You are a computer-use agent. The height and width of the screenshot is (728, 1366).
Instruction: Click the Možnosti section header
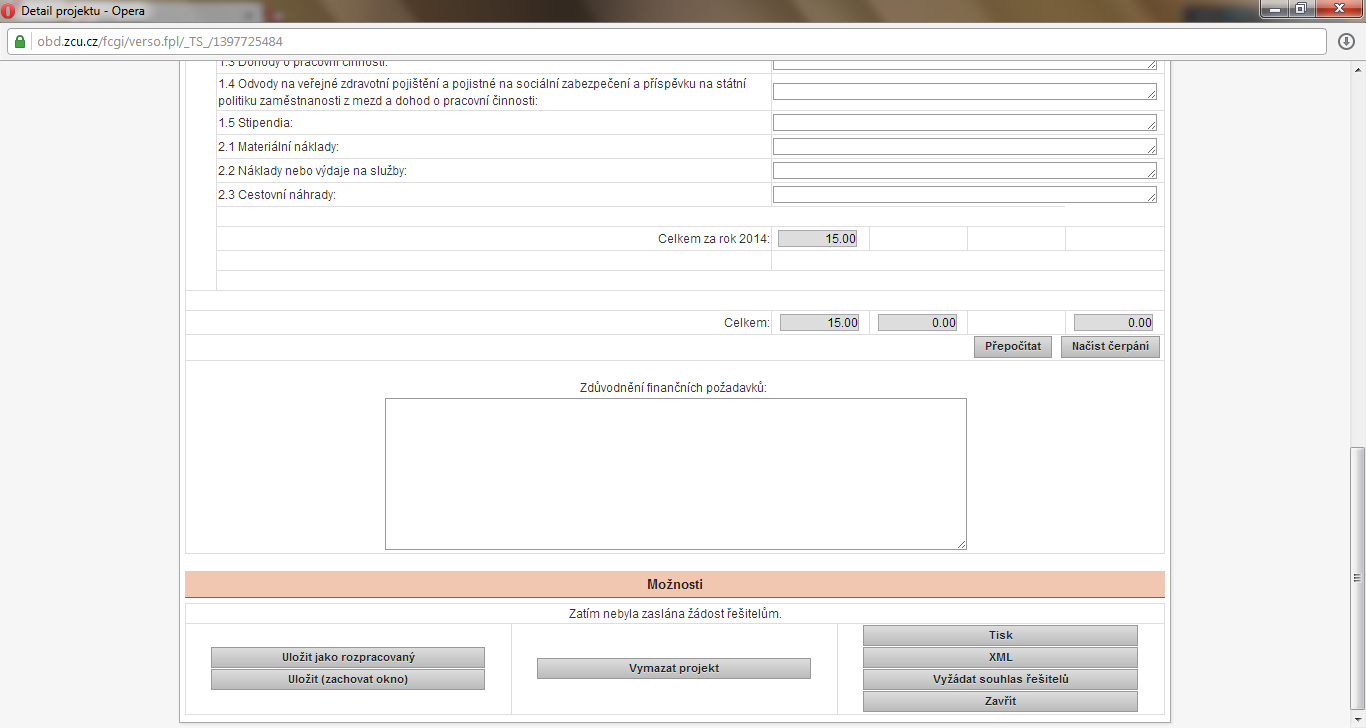675,584
